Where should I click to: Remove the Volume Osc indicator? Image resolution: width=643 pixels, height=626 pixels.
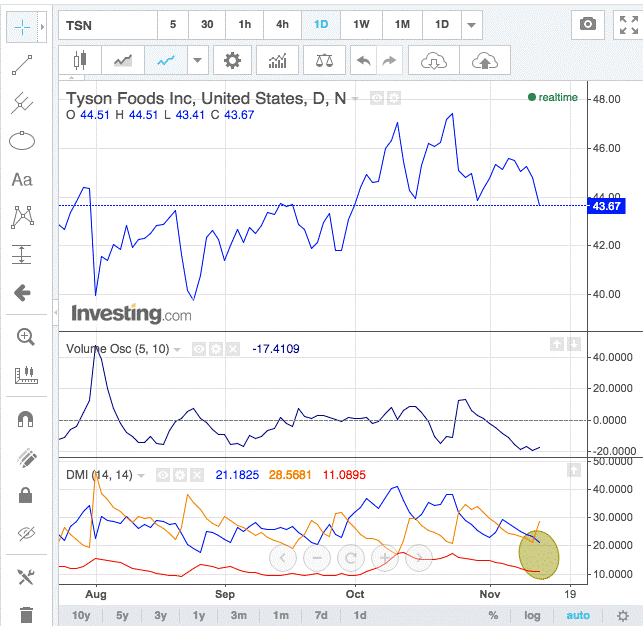click(x=233, y=349)
